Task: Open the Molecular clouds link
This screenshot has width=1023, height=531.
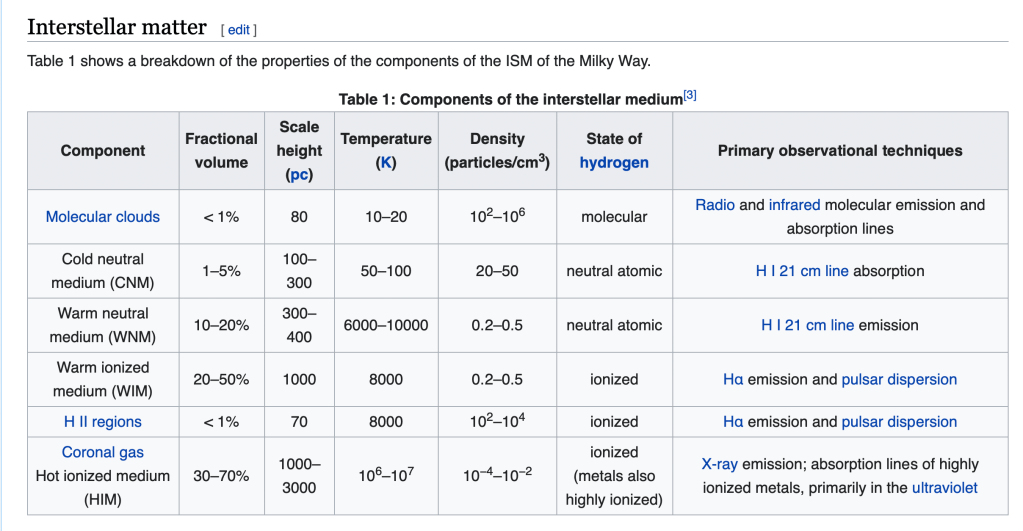Action: tap(103, 217)
